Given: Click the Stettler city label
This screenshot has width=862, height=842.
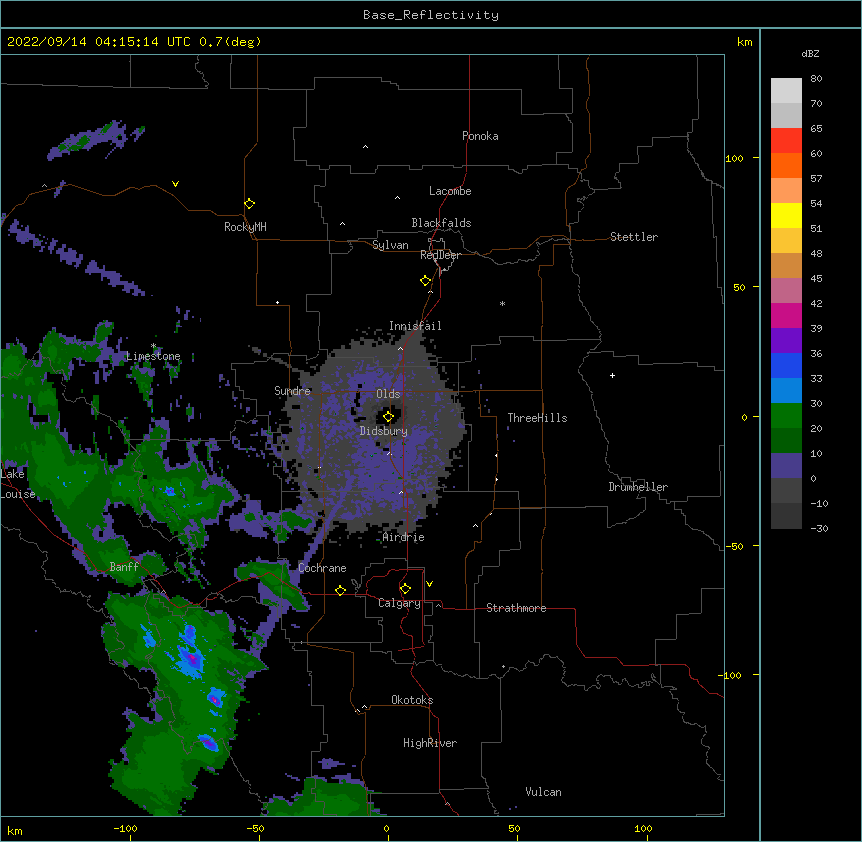Looking at the screenshot, I should (634, 237).
